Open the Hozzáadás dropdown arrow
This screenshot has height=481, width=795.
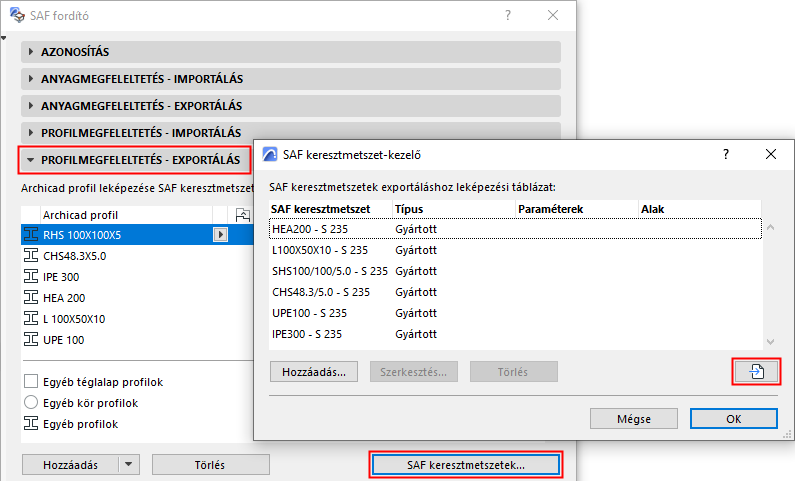coord(129,464)
